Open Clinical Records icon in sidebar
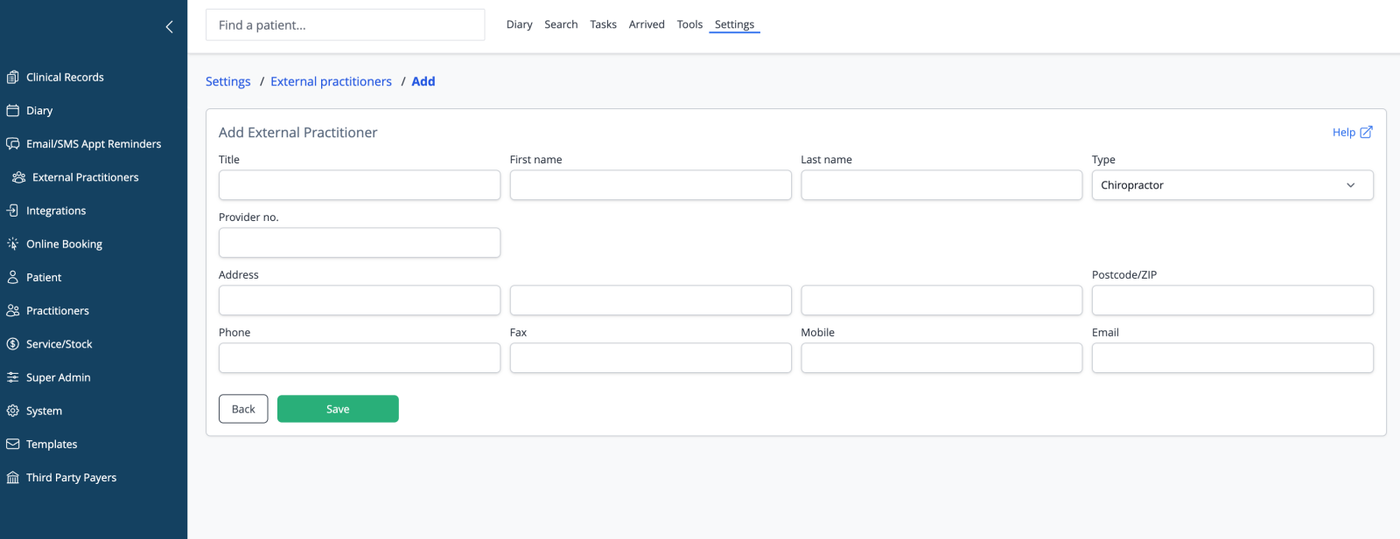Screen dimensions: 1400x539 point(13,77)
